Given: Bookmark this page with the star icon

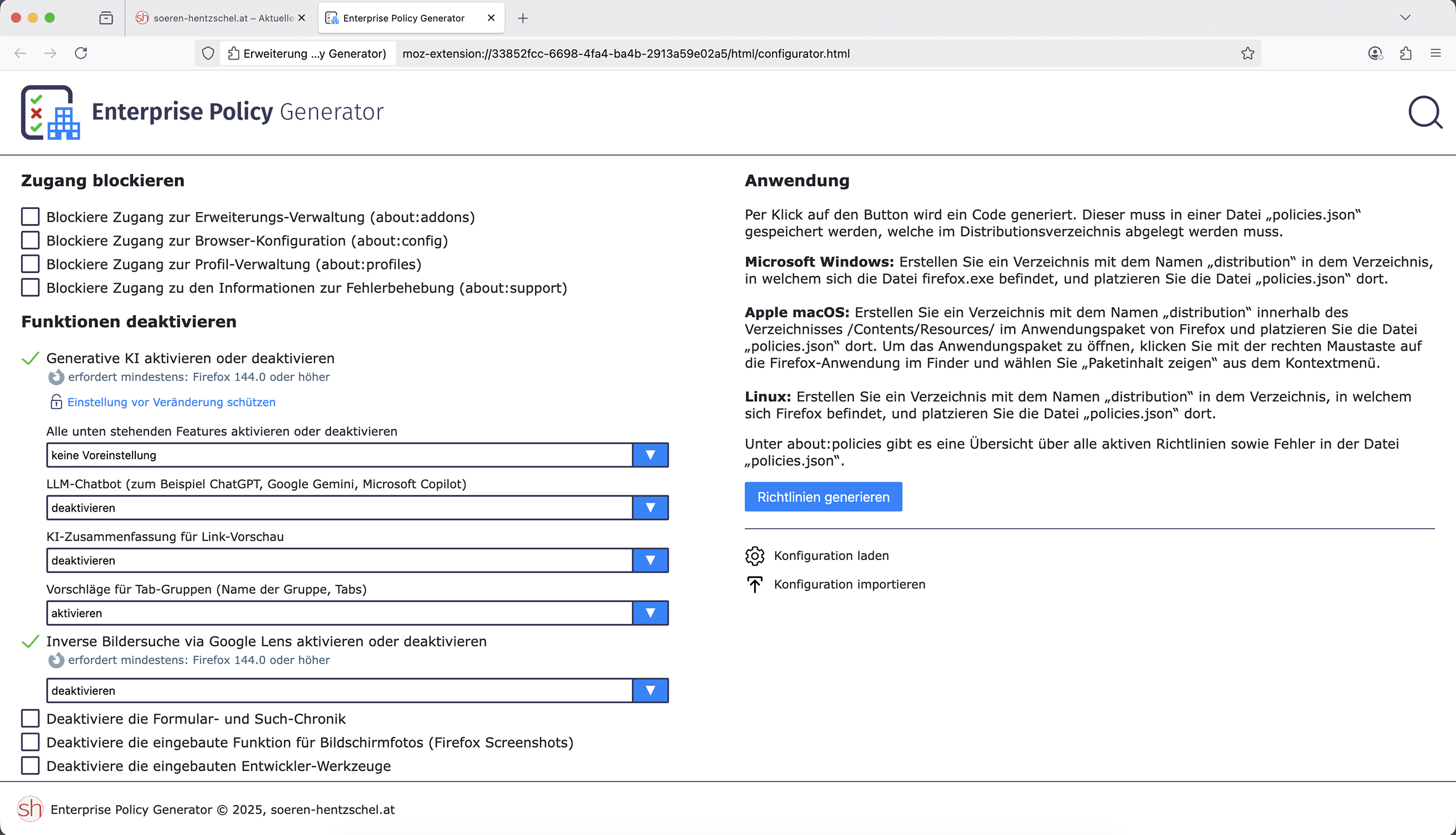Looking at the screenshot, I should click(x=1247, y=53).
